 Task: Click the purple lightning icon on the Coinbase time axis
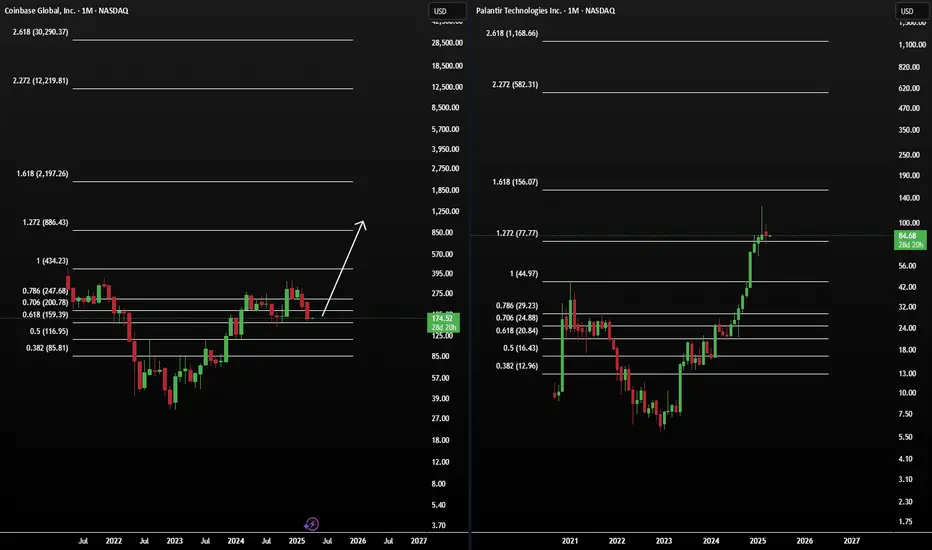pyautogui.click(x=311, y=524)
